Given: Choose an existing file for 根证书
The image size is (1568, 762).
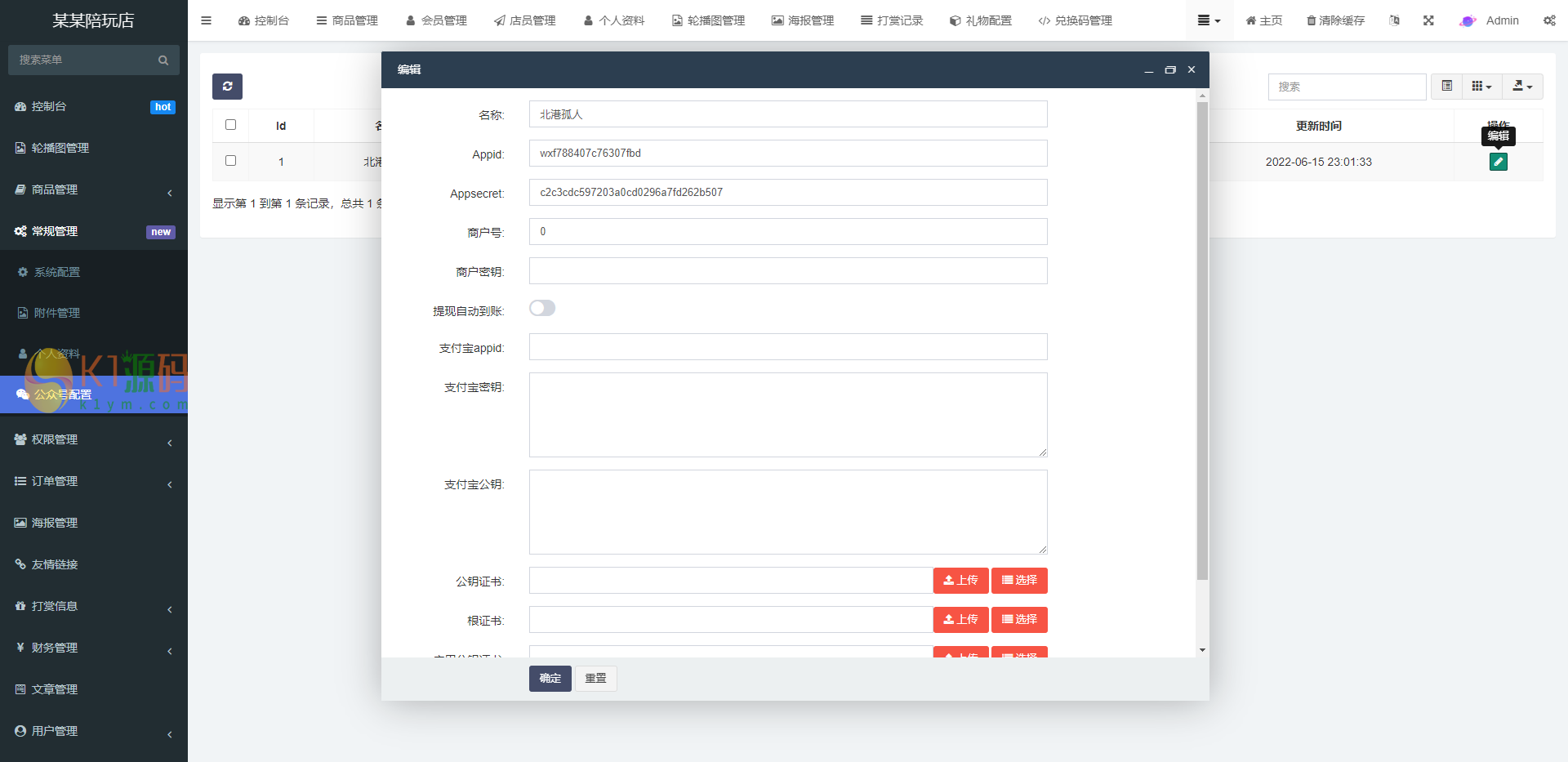Looking at the screenshot, I should tap(1019, 620).
